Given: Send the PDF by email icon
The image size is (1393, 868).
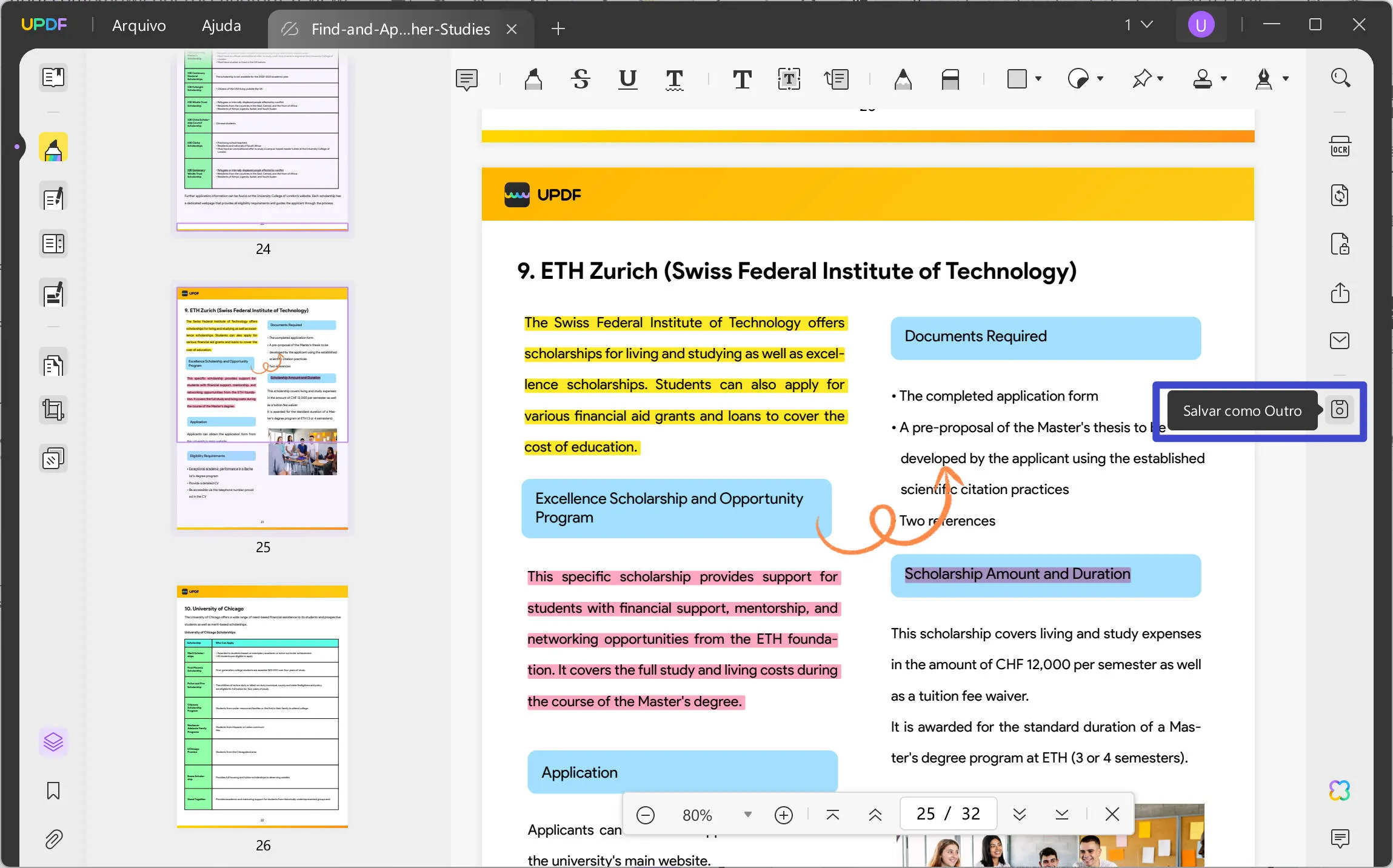Looking at the screenshot, I should point(1340,341).
